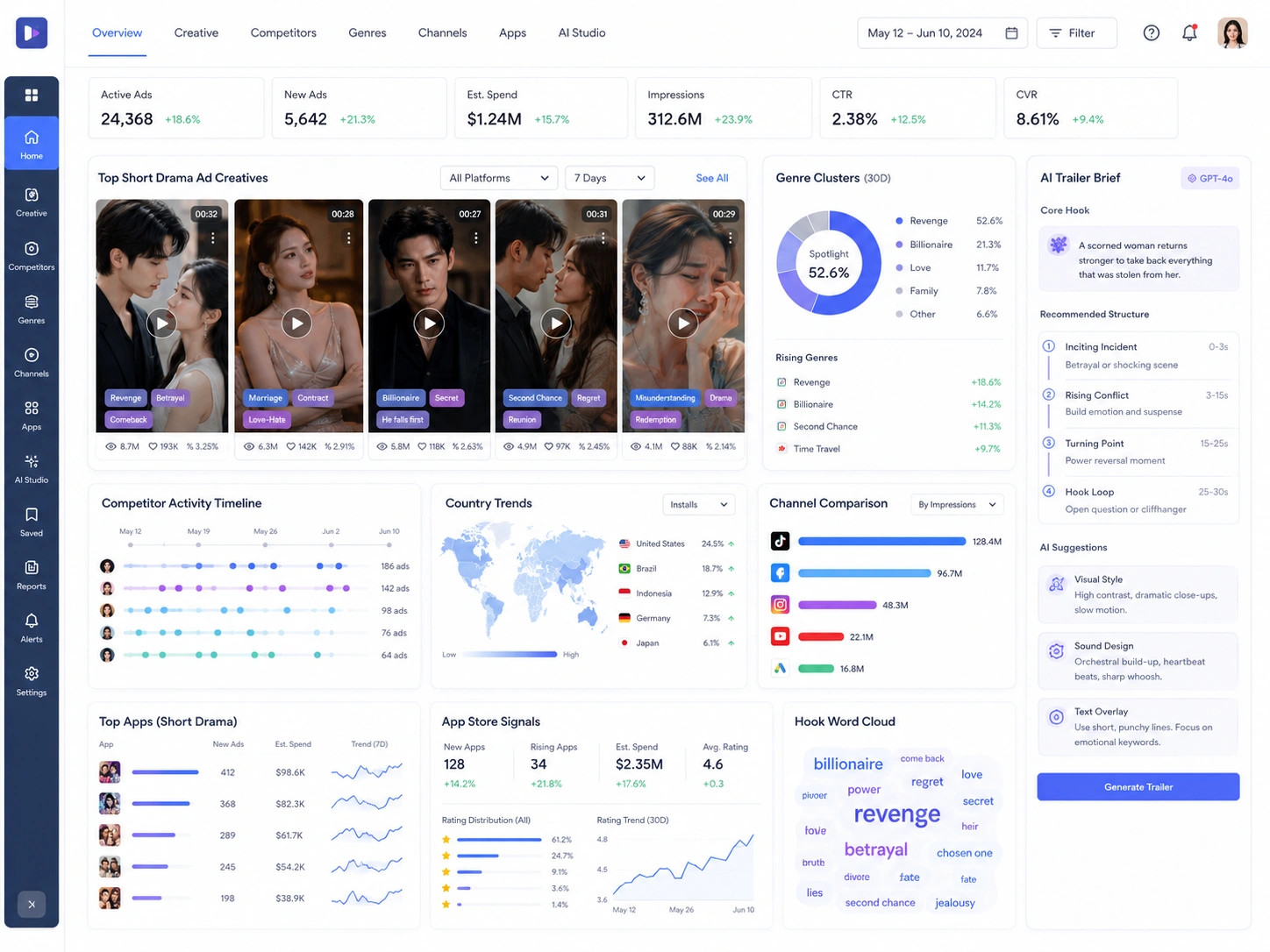
Task: Click the world map in Country Trends
Action: pos(524,582)
